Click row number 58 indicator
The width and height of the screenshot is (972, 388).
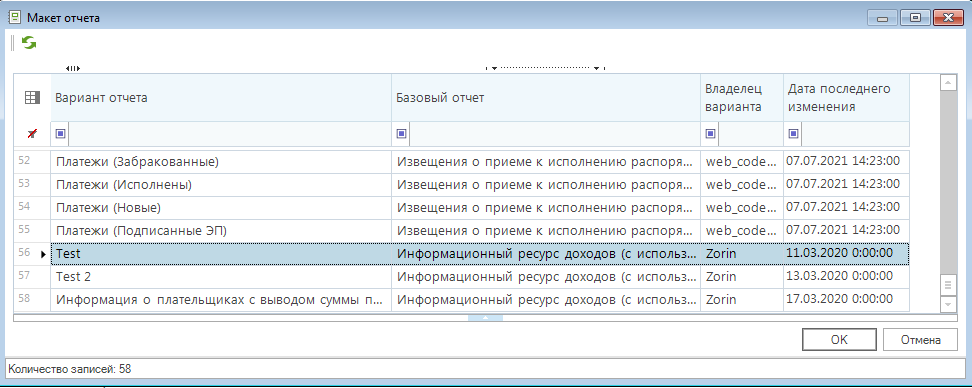pos(32,300)
